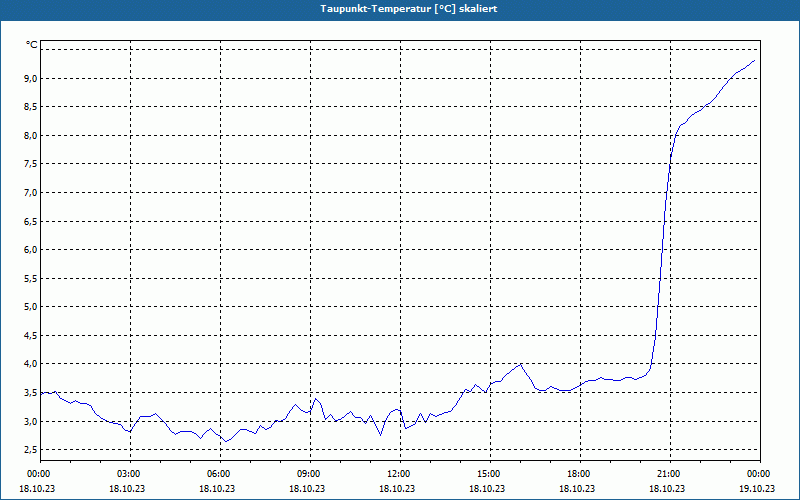This screenshot has height=500, width=800.
Task: Click the 7,5 y-axis value
Action: 31,164
